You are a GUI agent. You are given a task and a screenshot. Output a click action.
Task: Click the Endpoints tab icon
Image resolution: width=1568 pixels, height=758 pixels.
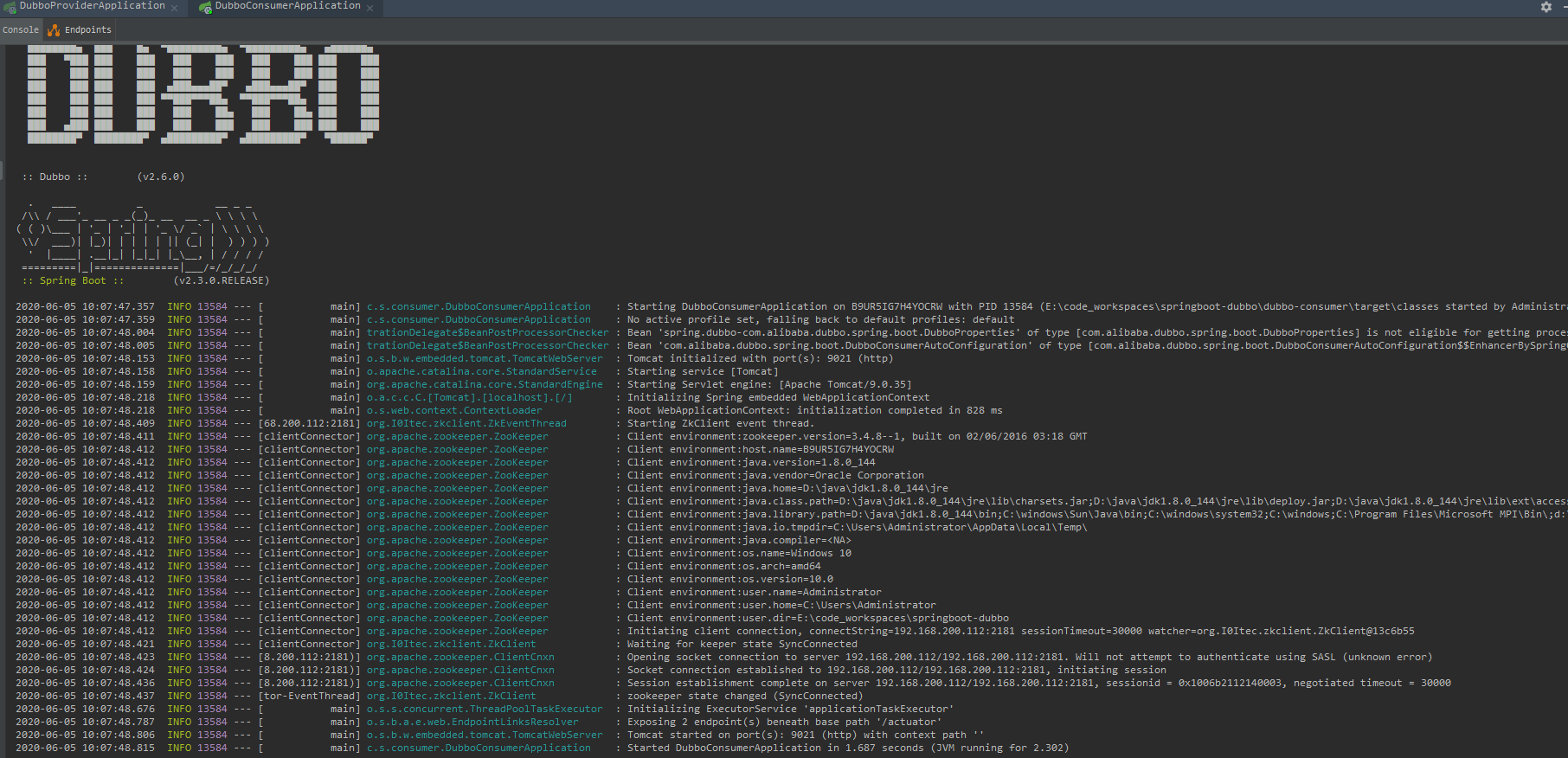tap(54, 29)
